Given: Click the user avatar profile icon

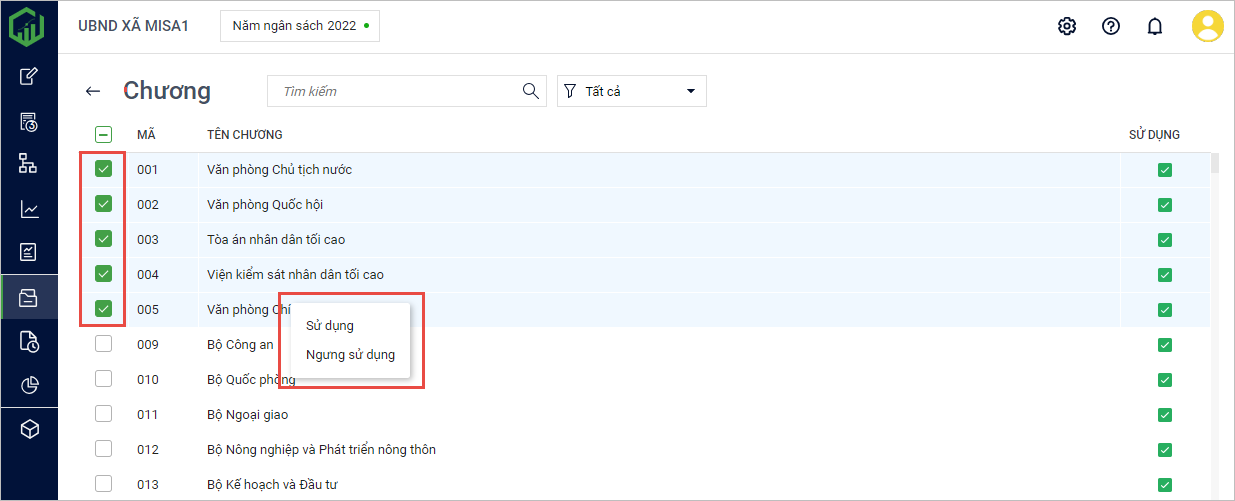Looking at the screenshot, I should [1207, 26].
